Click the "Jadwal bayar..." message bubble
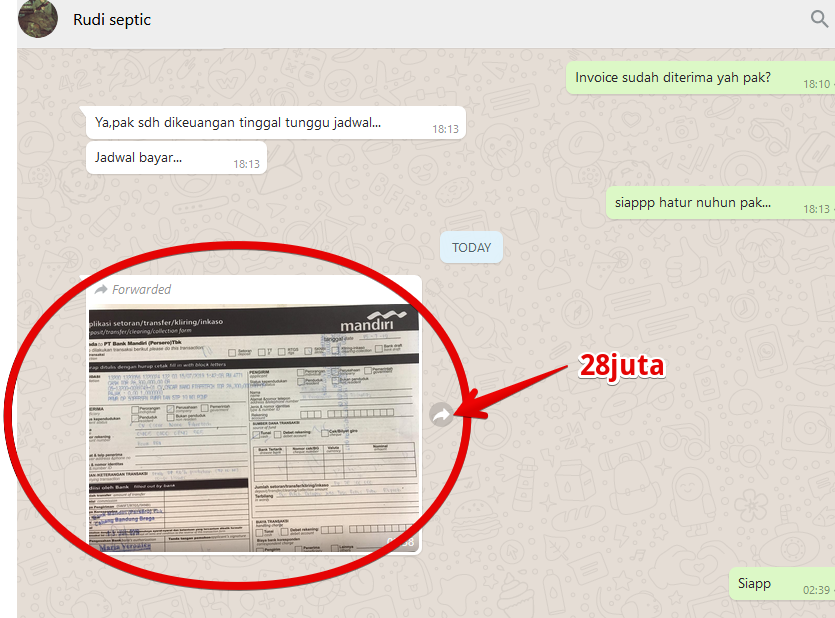835x618 pixels. [x=139, y=157]
